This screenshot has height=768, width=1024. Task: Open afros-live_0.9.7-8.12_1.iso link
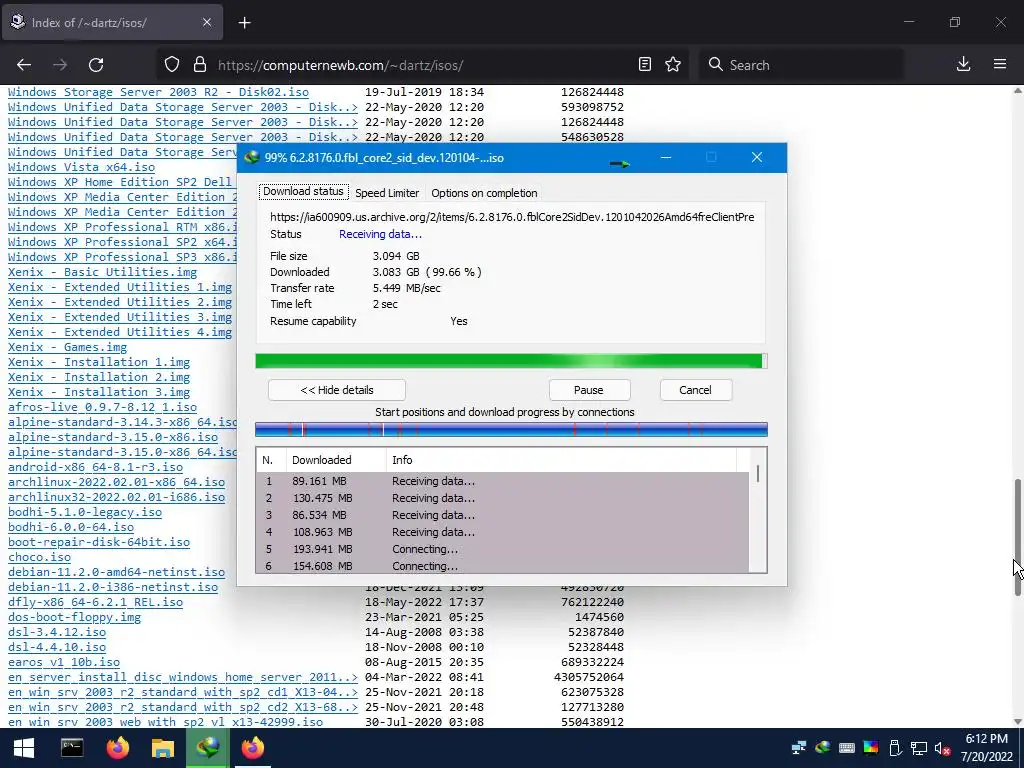(103, 408)
